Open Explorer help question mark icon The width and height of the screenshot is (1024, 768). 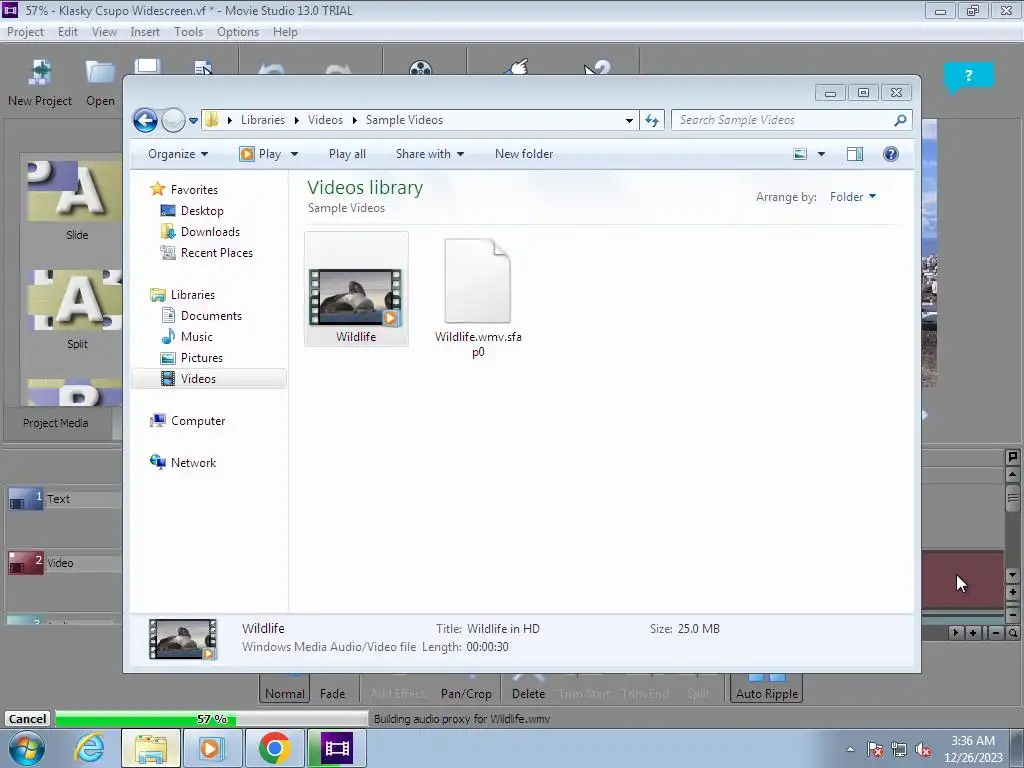click(x=891, y=154)
